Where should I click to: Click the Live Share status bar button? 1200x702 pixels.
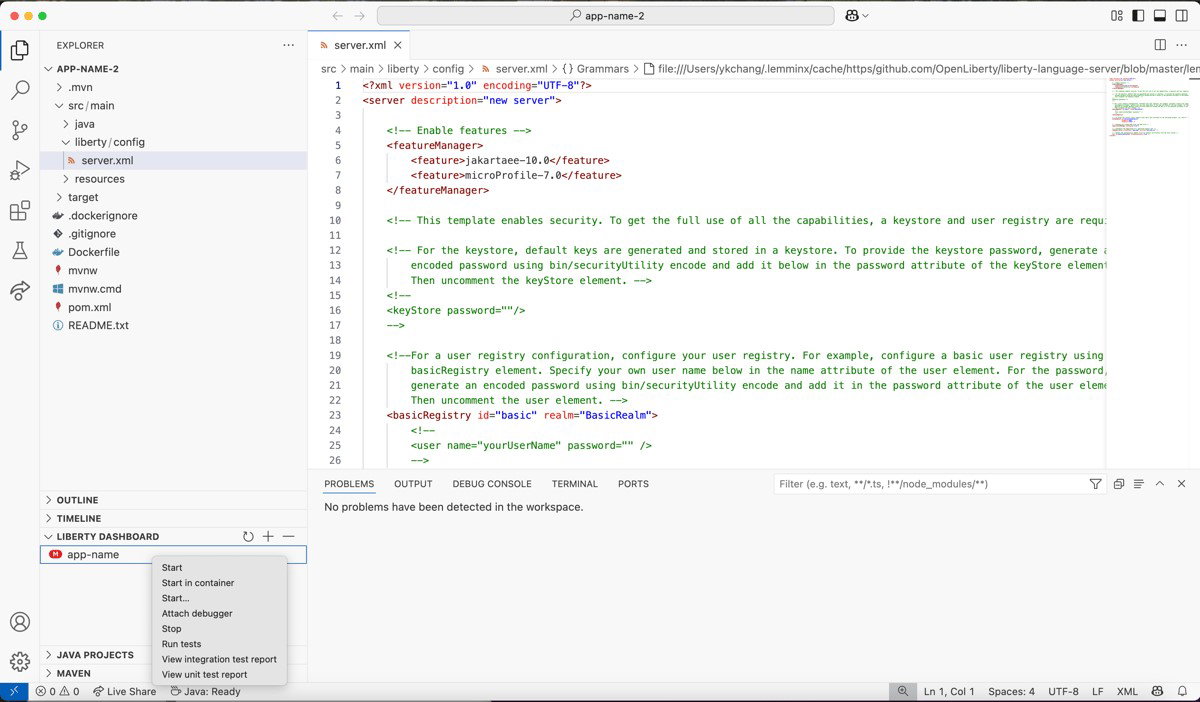[125, 691]
